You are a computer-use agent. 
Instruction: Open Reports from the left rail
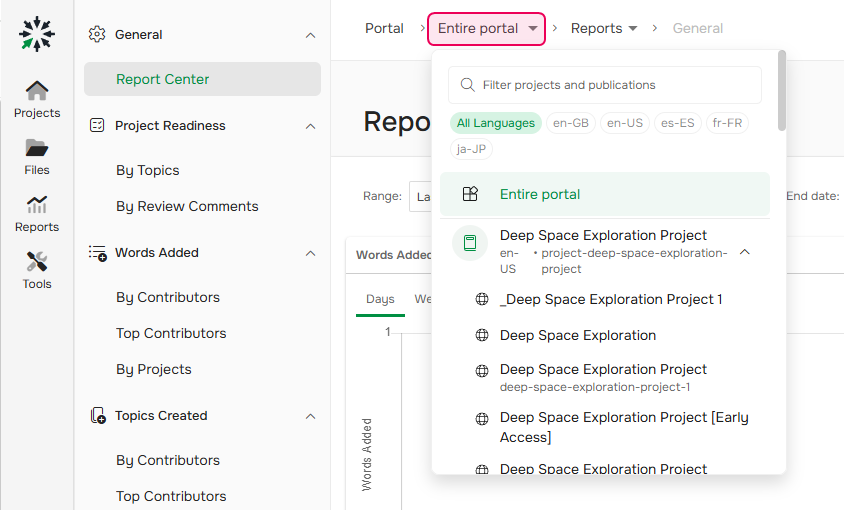pyautogui.click(x=37, y=214)
